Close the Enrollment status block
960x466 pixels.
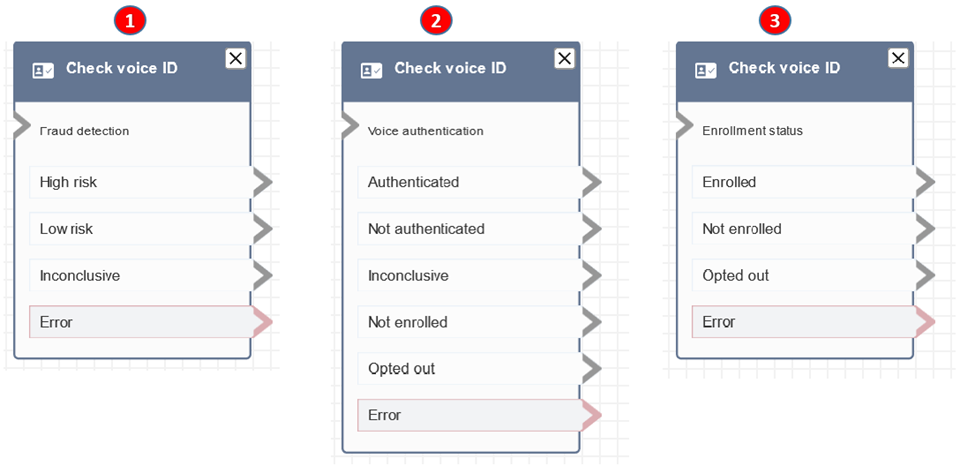tap(898, 58)
